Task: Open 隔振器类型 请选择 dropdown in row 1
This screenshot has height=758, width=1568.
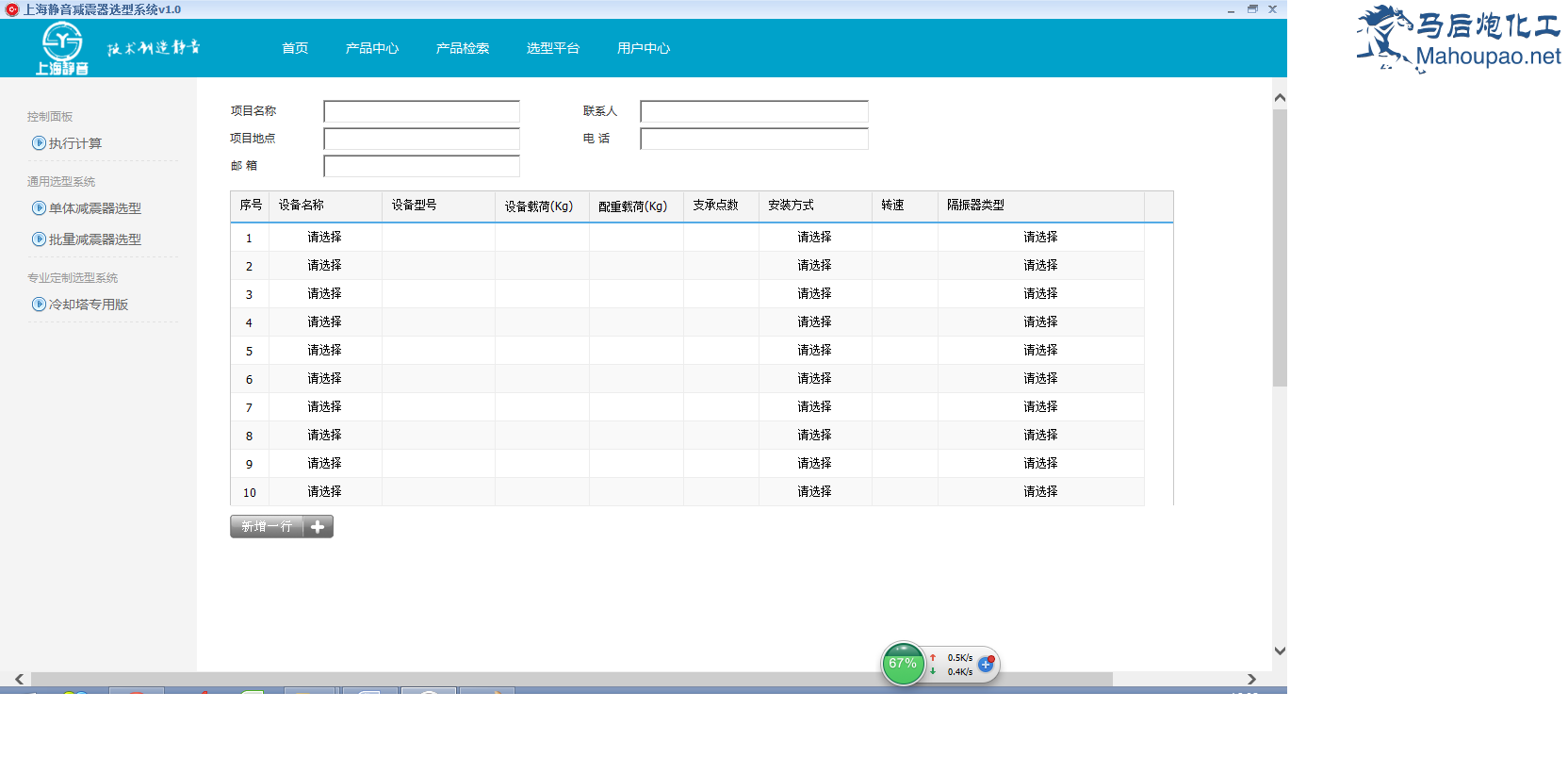Action: [x=1041, y=238]
